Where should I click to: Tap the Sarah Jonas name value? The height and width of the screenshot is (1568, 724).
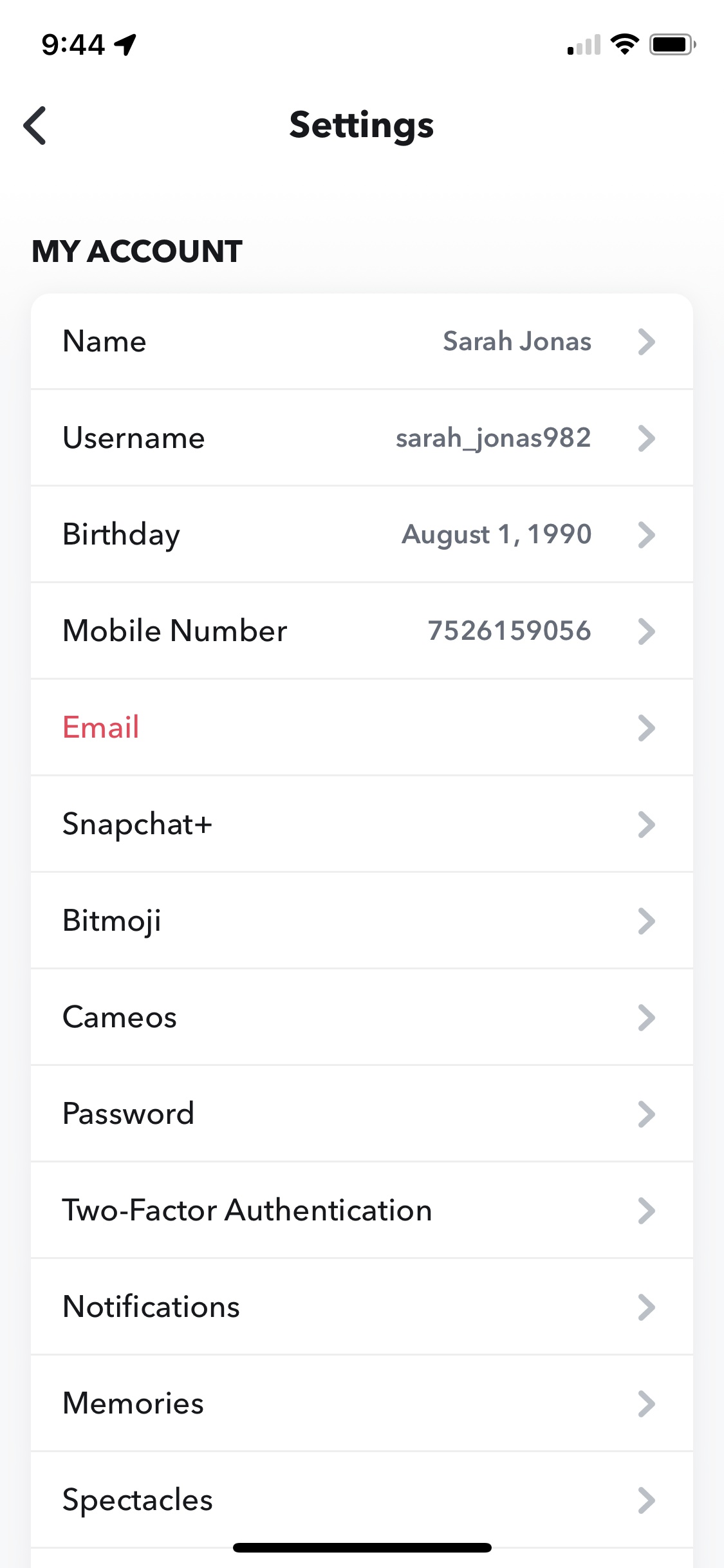pos(517,342)
